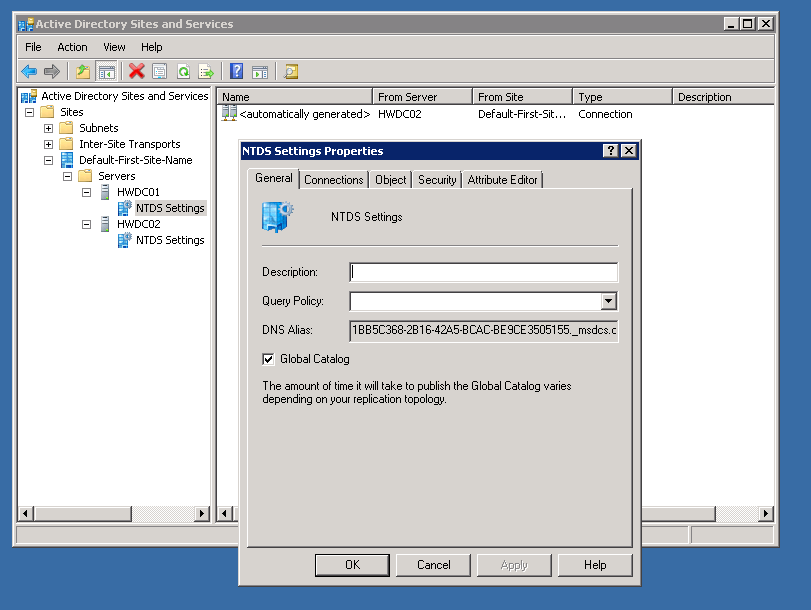
Task: Click tree pane horizontal scrollbar right arrow
Action: click(x=202, y=513)
